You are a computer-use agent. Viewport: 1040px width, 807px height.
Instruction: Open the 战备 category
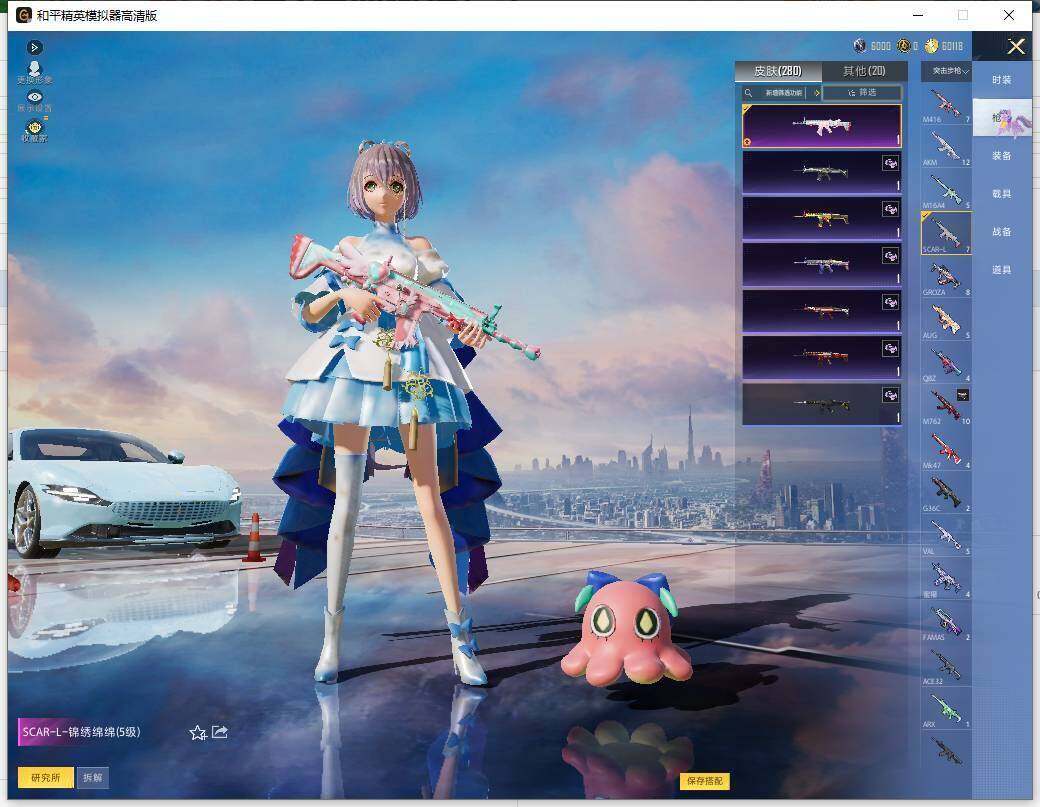pos(1002,232)
